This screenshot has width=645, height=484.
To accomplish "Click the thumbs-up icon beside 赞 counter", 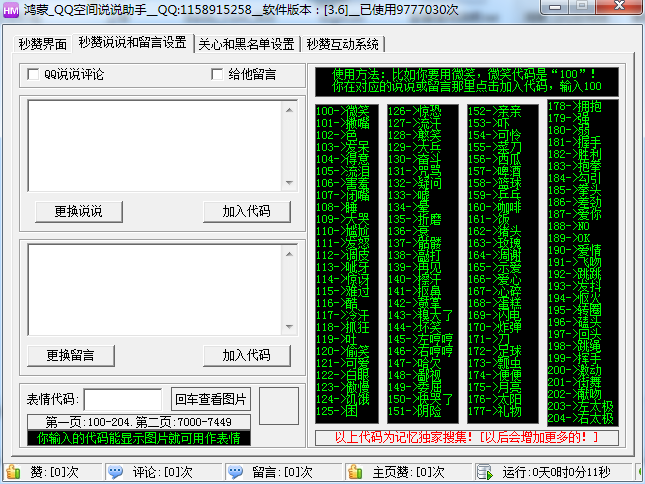I will 13,472.
